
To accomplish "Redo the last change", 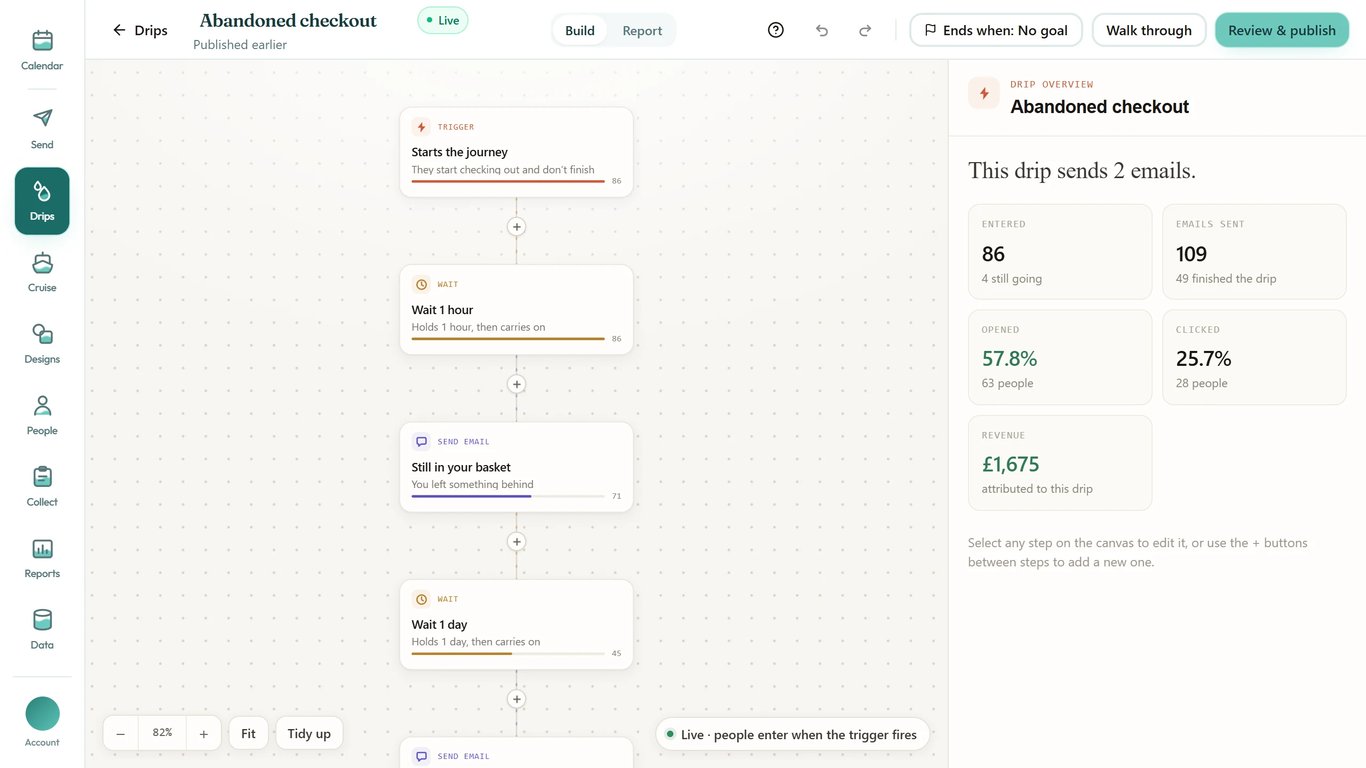I will click(x=865, y=30).
